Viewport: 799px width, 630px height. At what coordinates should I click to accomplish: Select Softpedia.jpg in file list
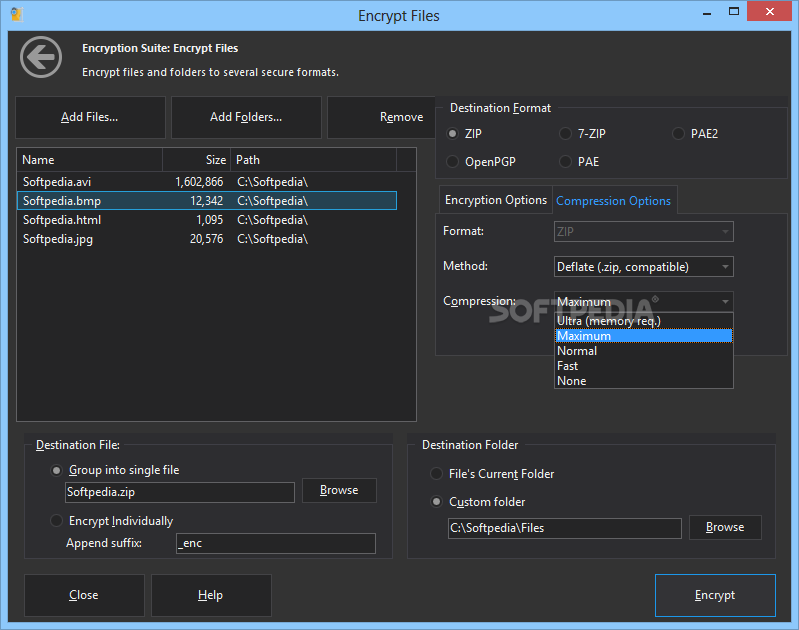click(x=207, y=239)
